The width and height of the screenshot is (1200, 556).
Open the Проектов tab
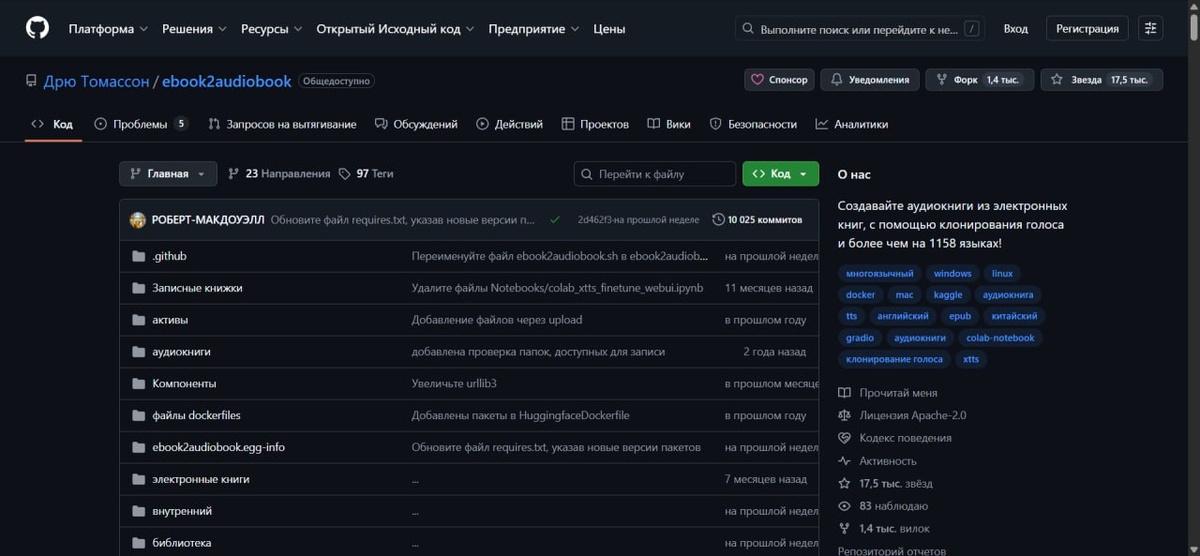[x=595, y=124]
